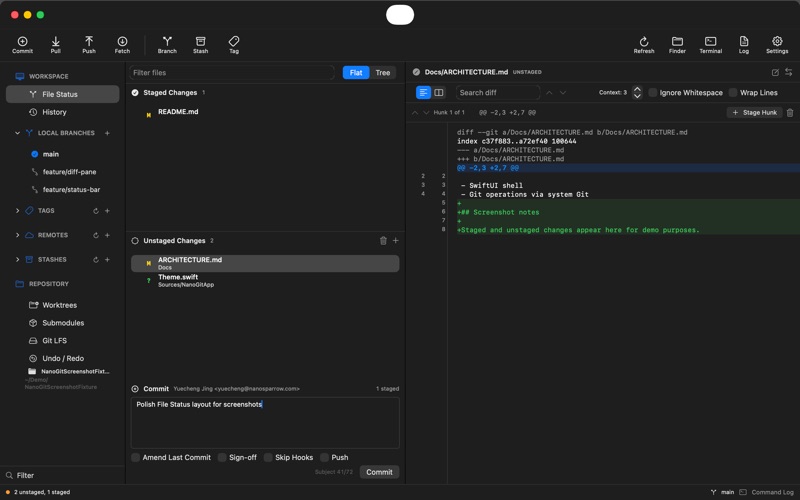This screenshot has width=800, height=500.
Task: Open Undo / Redo in the sidebar
Action: [62, 359]
